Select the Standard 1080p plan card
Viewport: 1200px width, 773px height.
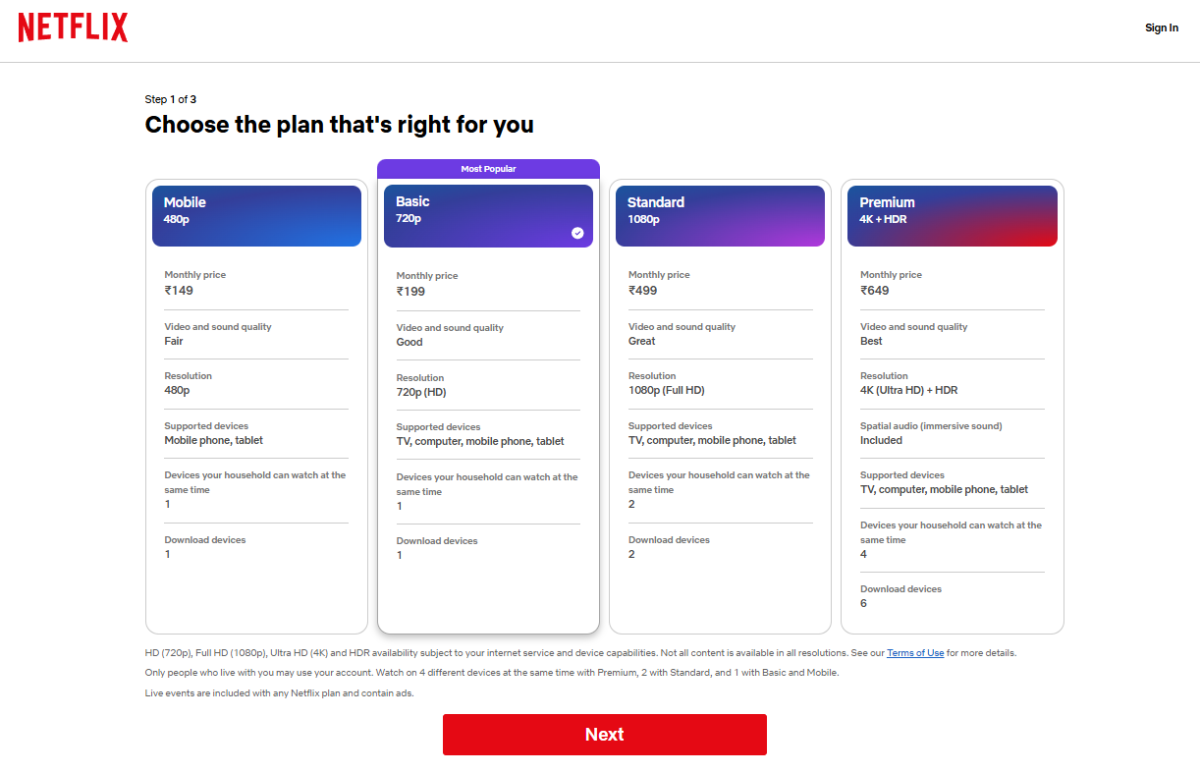(x=719, y=215)
